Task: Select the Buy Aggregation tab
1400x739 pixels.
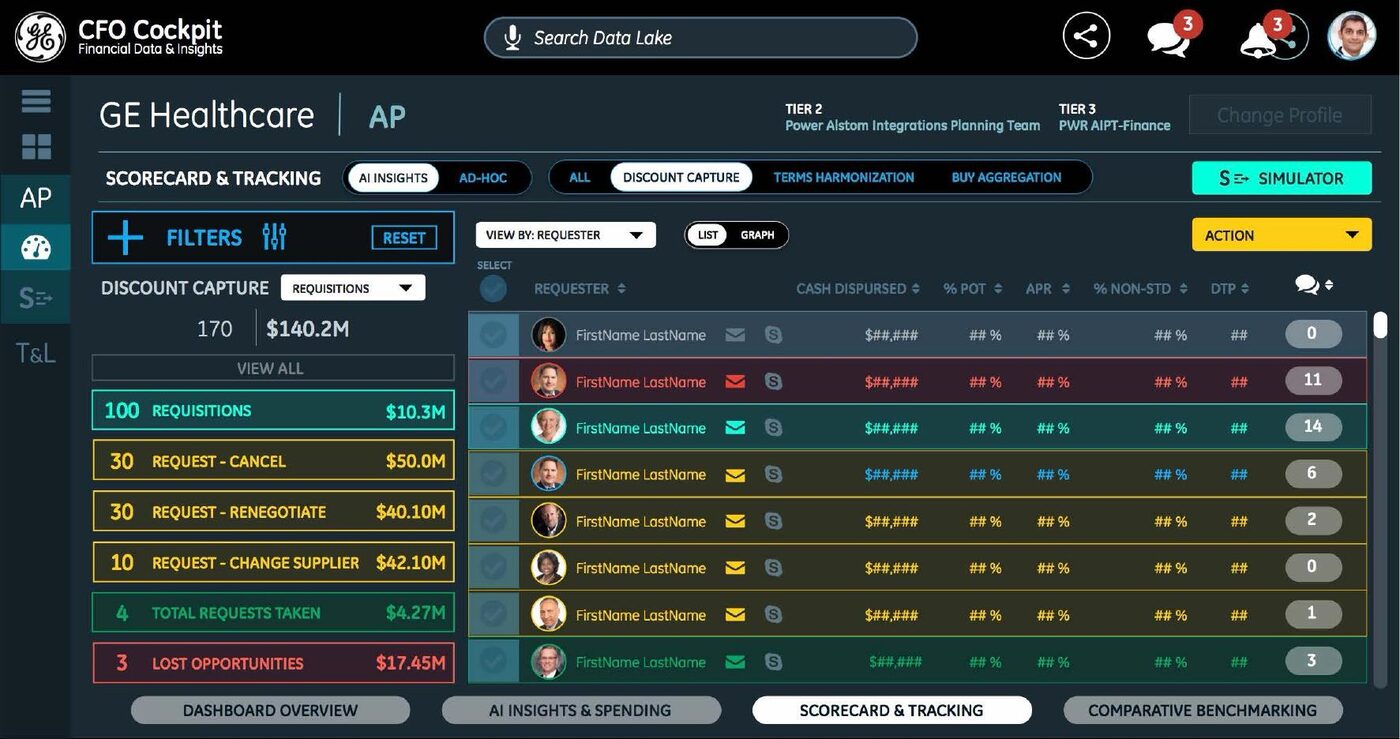Action: click(x=1006, y=178)
